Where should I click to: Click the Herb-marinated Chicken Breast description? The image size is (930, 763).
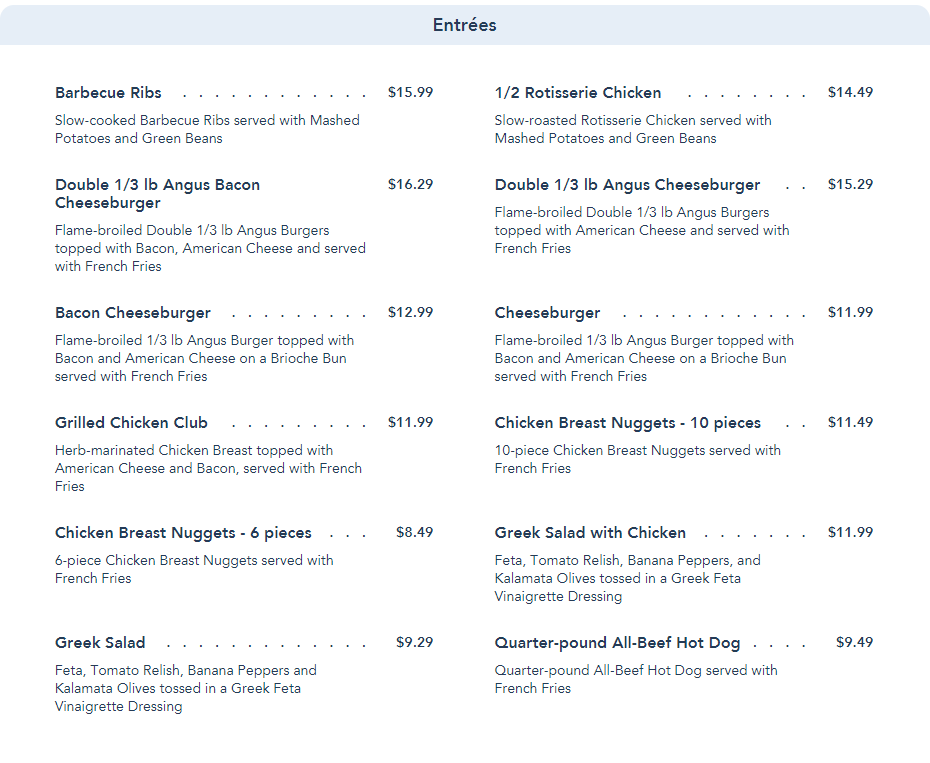coord(208,468)
